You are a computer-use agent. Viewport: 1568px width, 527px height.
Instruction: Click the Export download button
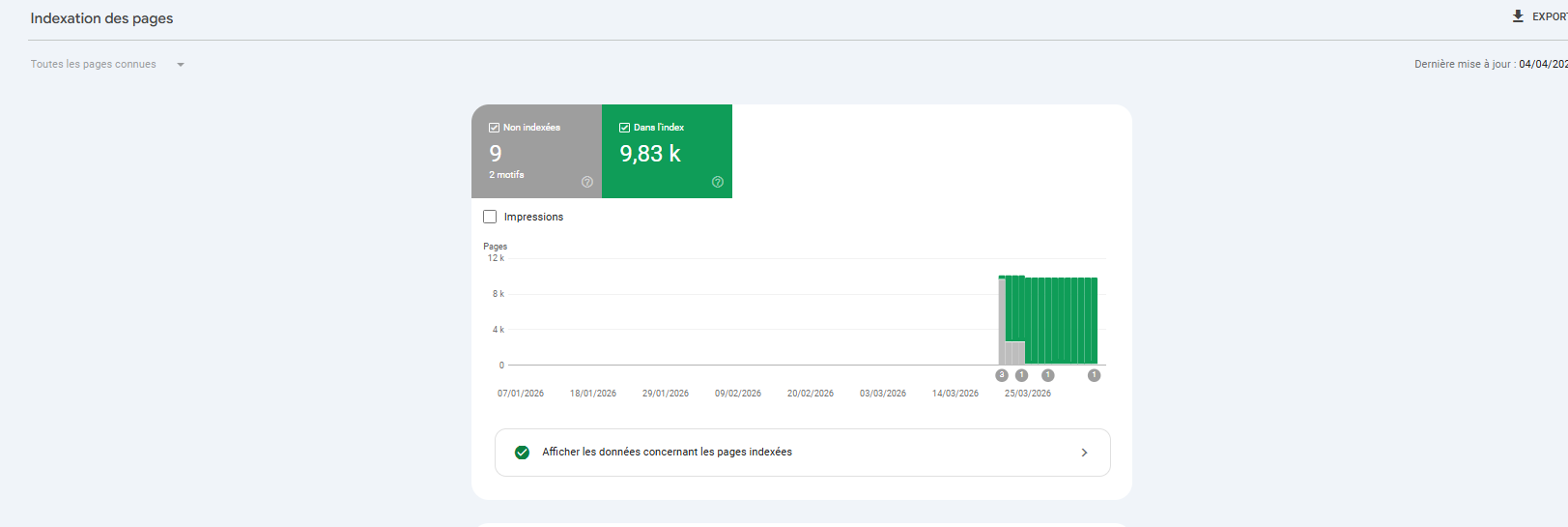1539,16
